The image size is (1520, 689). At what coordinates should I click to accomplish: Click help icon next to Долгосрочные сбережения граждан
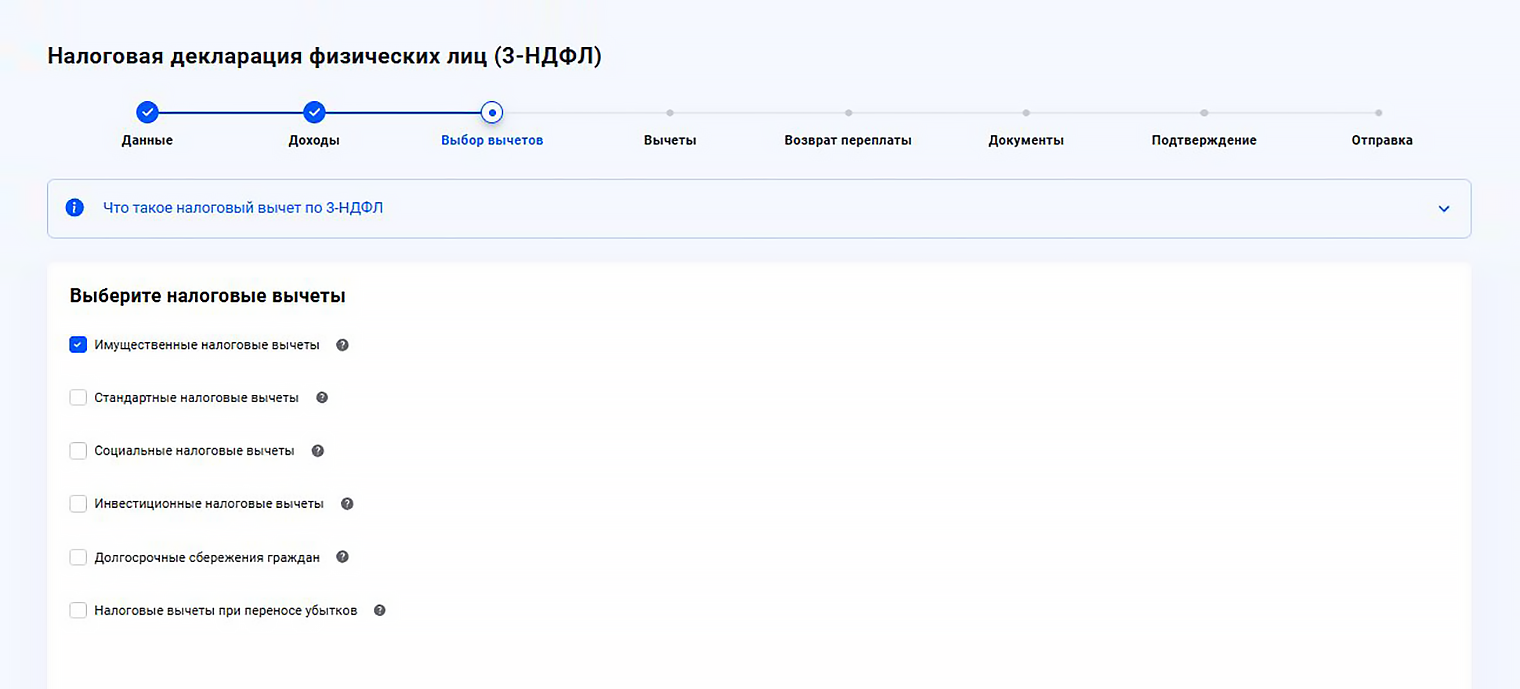[342, 557]
